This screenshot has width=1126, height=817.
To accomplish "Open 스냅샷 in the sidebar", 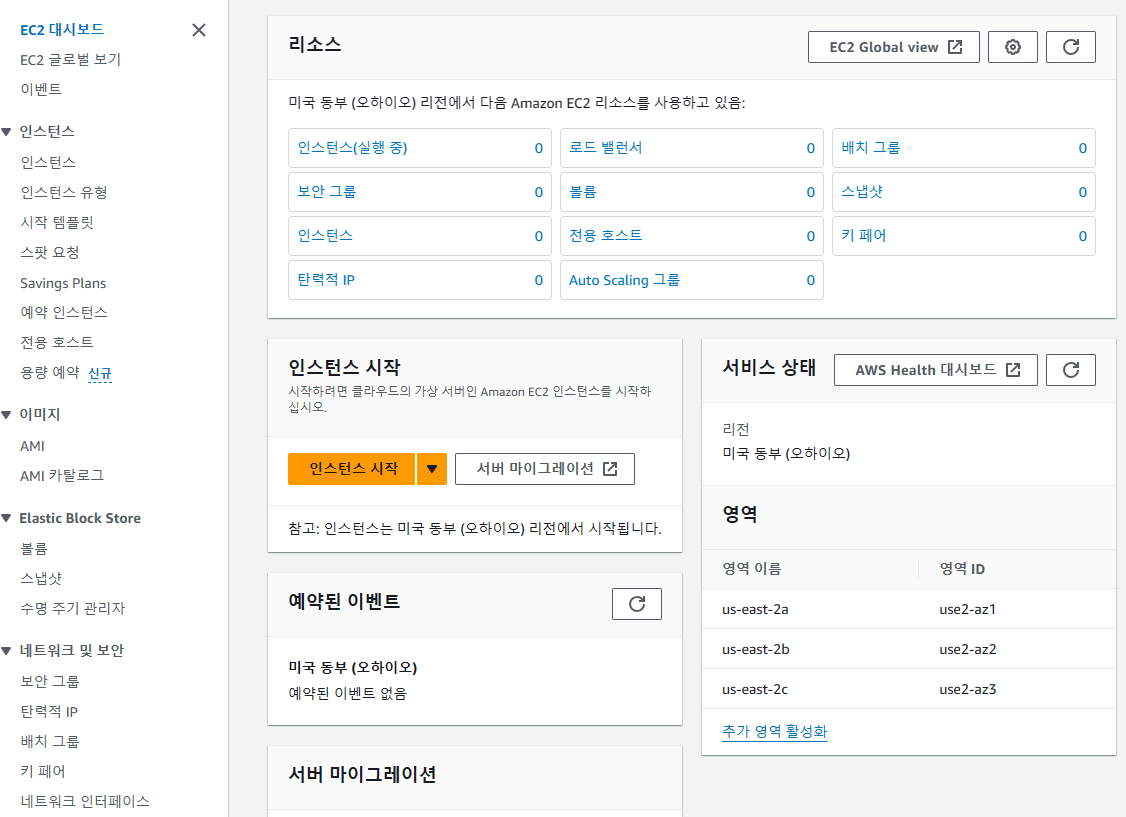I will 41,579.
